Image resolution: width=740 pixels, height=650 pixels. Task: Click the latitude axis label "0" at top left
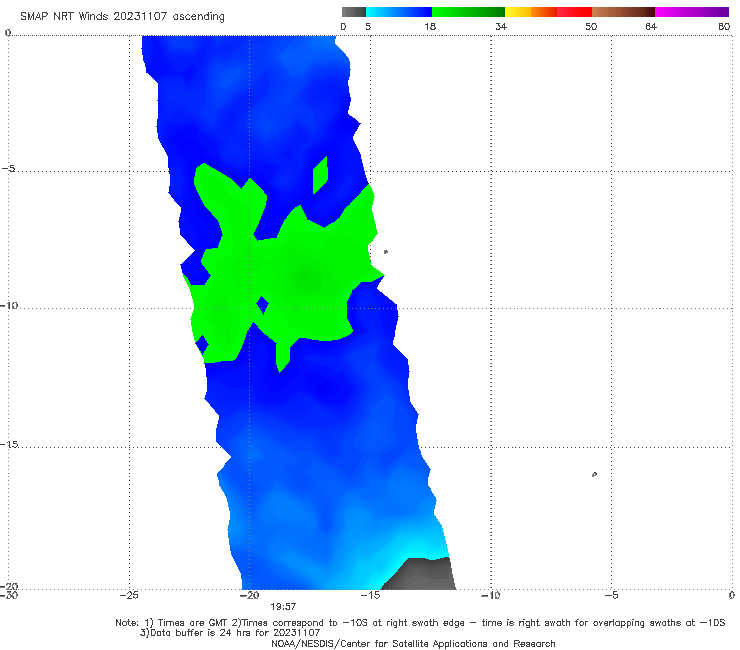click(x=8, y=33)
